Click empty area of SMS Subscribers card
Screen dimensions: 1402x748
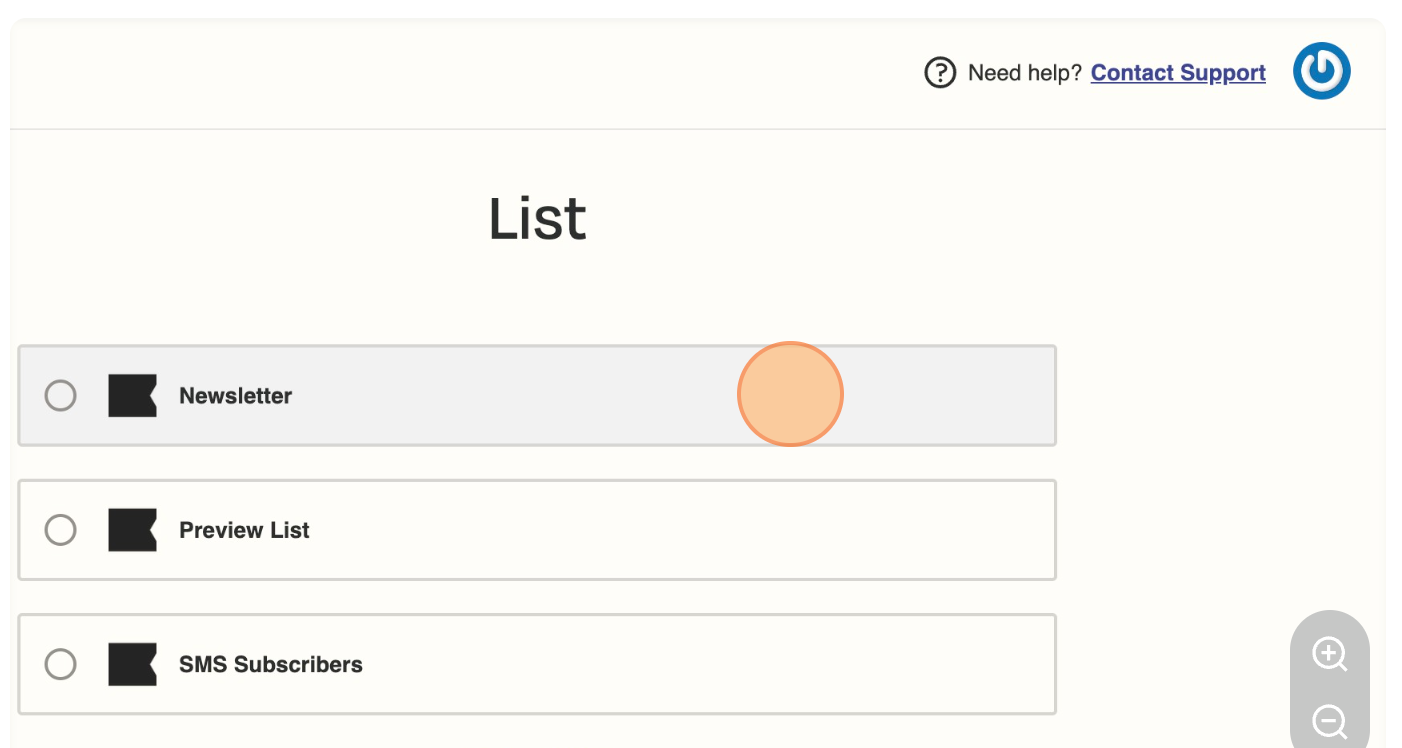(700, 664)
